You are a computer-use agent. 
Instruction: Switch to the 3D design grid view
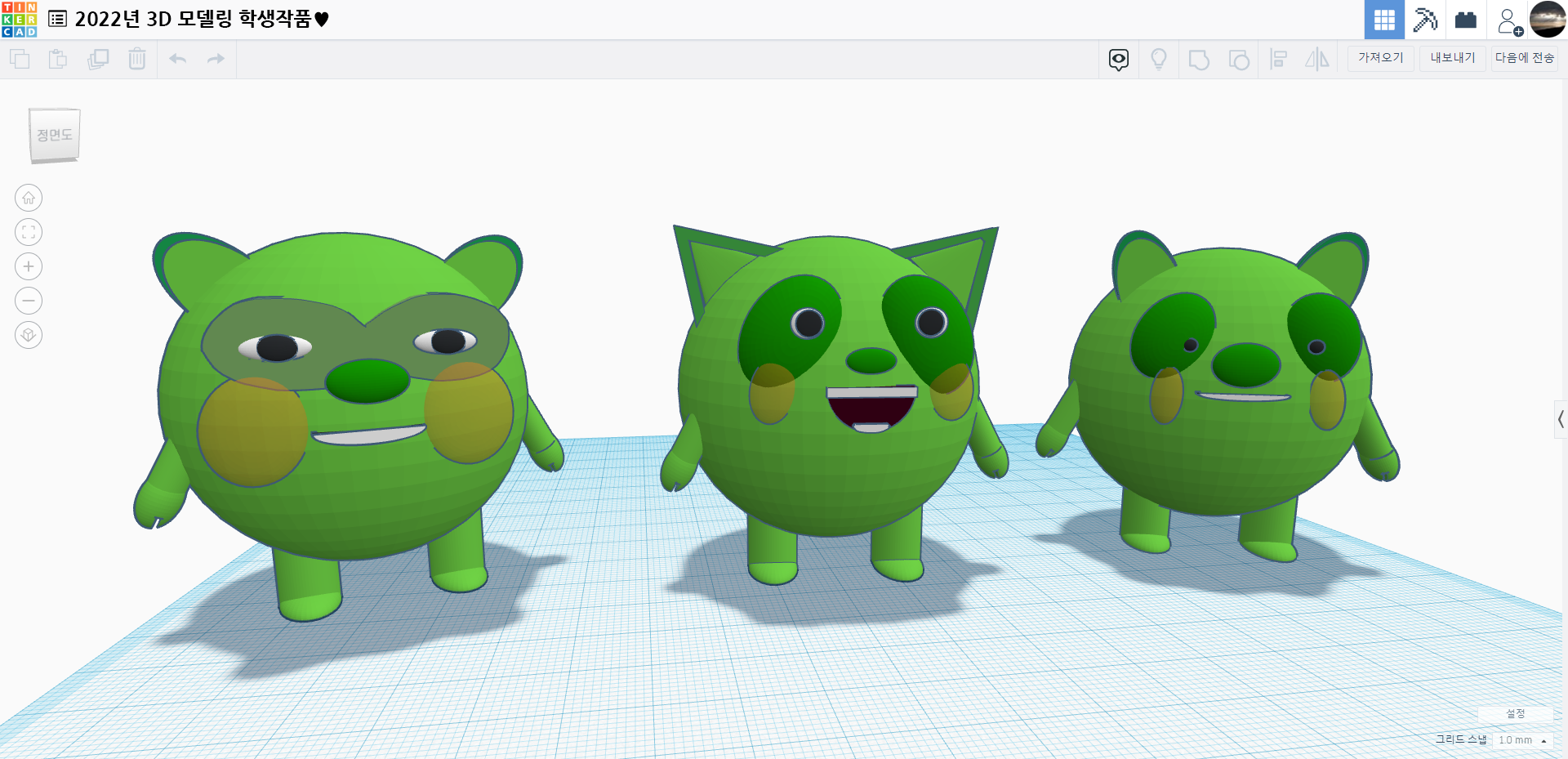tap(1384, 20)
